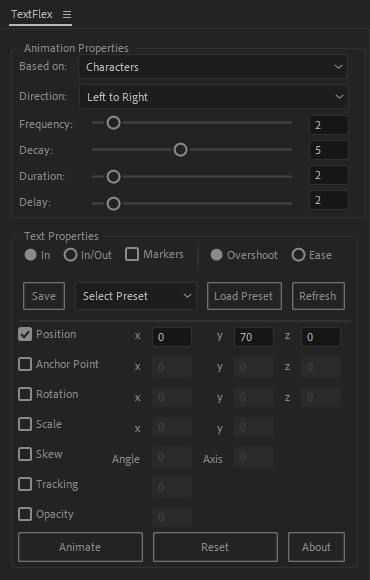Click the Reset button
The height and width of the screenshot is (580, 370).
215,547
